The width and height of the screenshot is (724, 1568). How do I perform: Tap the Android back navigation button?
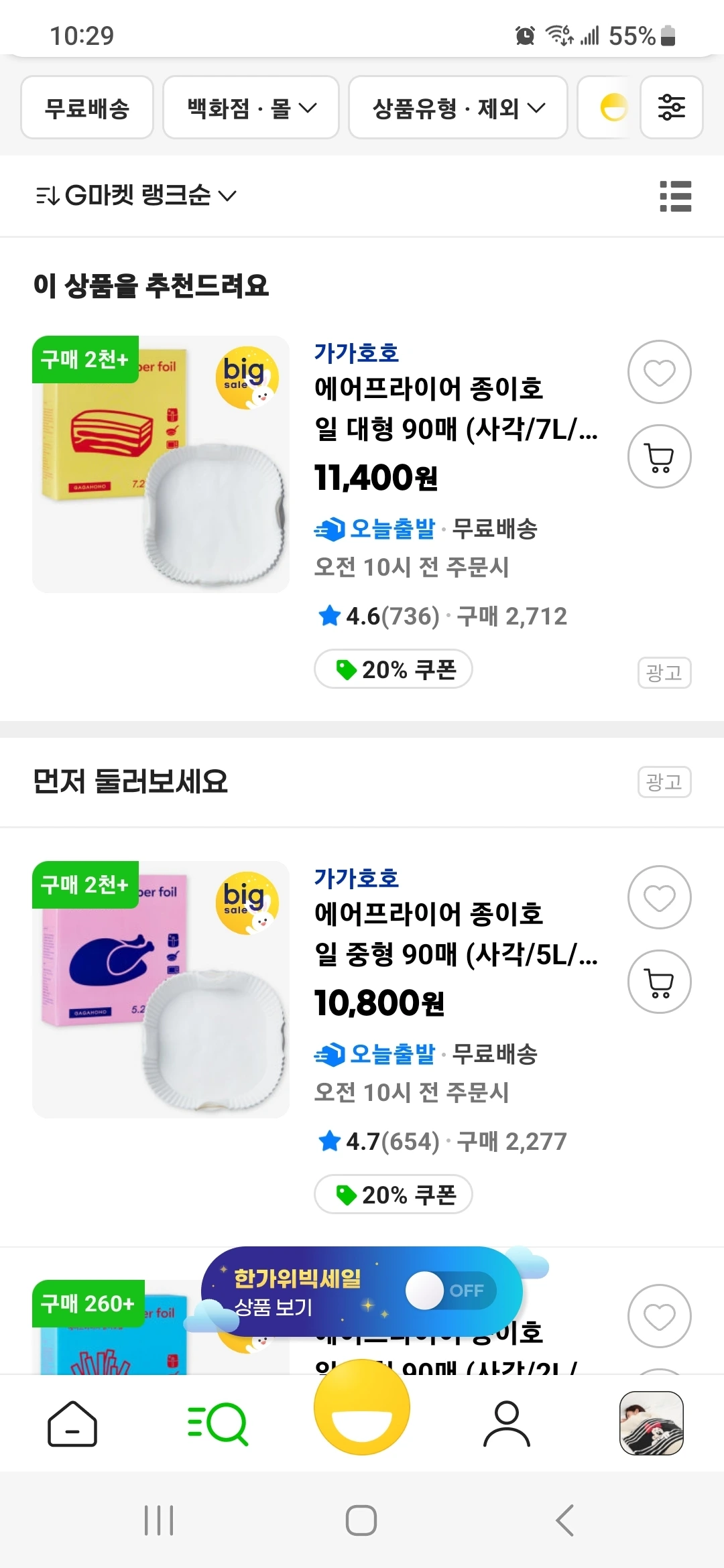[565, 1520]
